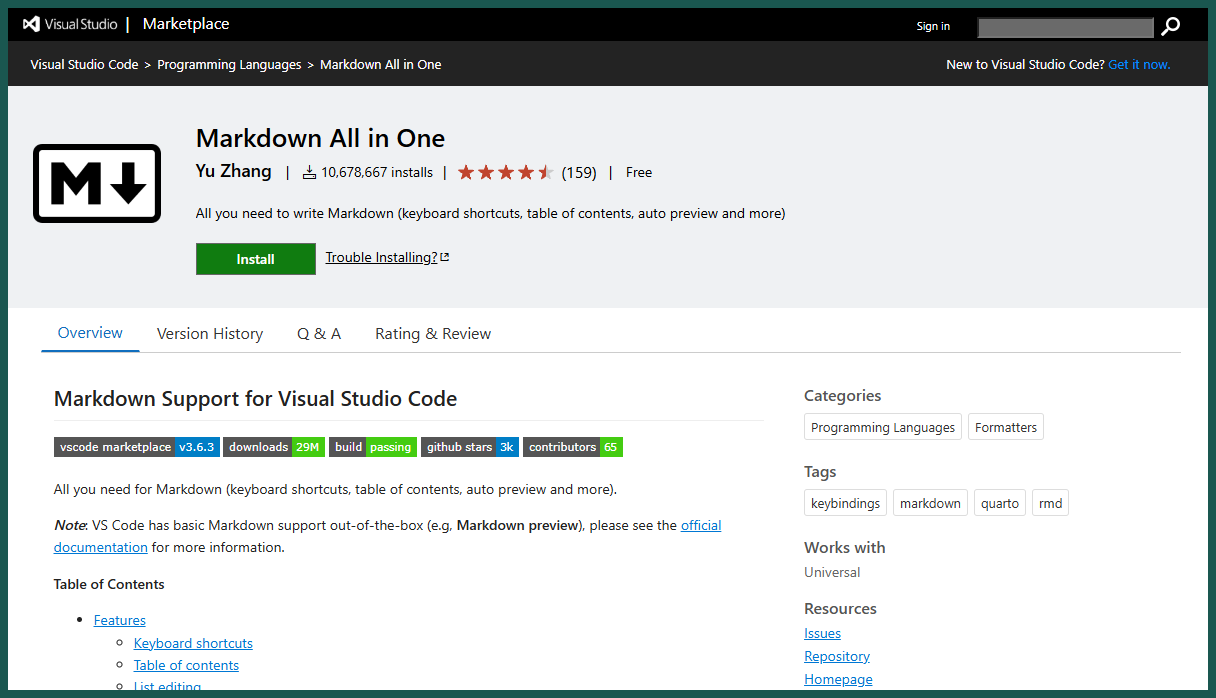Open Repository resource link

[837, 656]
